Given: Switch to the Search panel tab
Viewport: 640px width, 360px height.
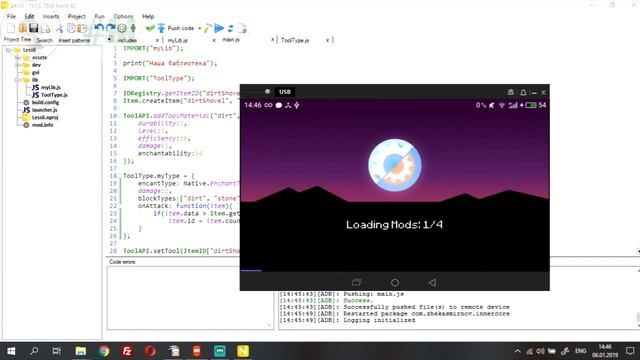Looking at the screenshot, I should (x=44, y=40).
